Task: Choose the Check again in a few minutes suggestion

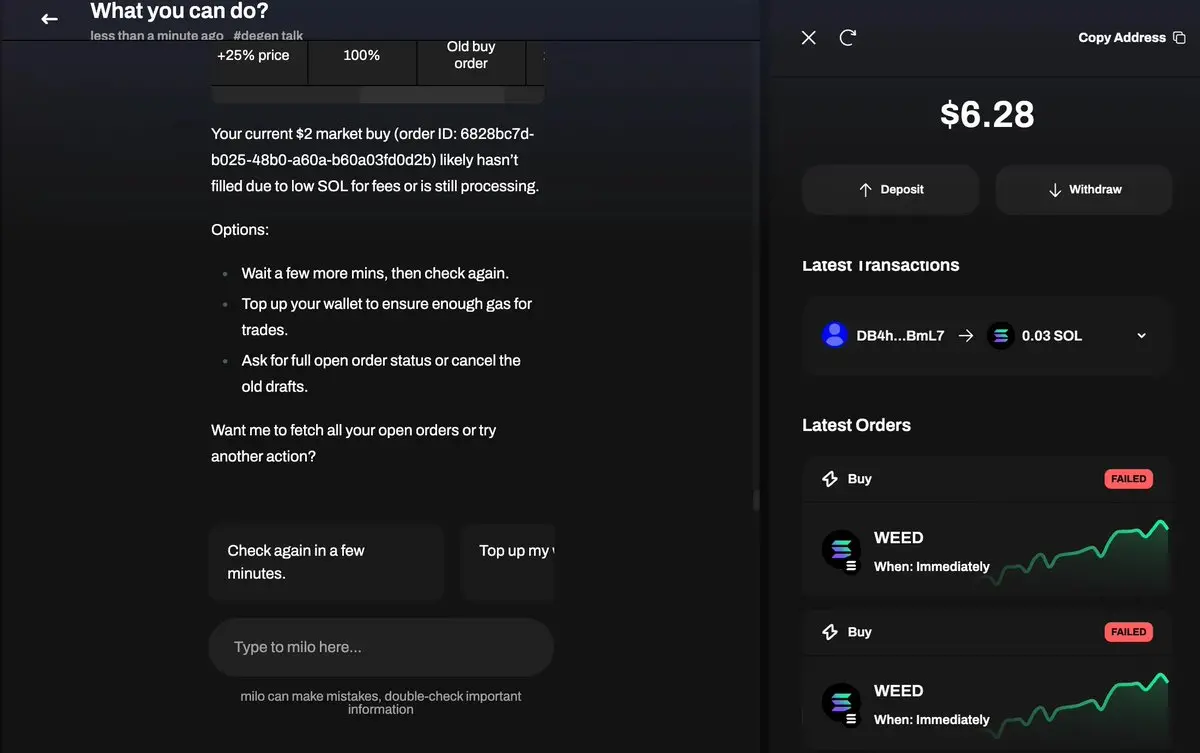Action: coord(326,561)
